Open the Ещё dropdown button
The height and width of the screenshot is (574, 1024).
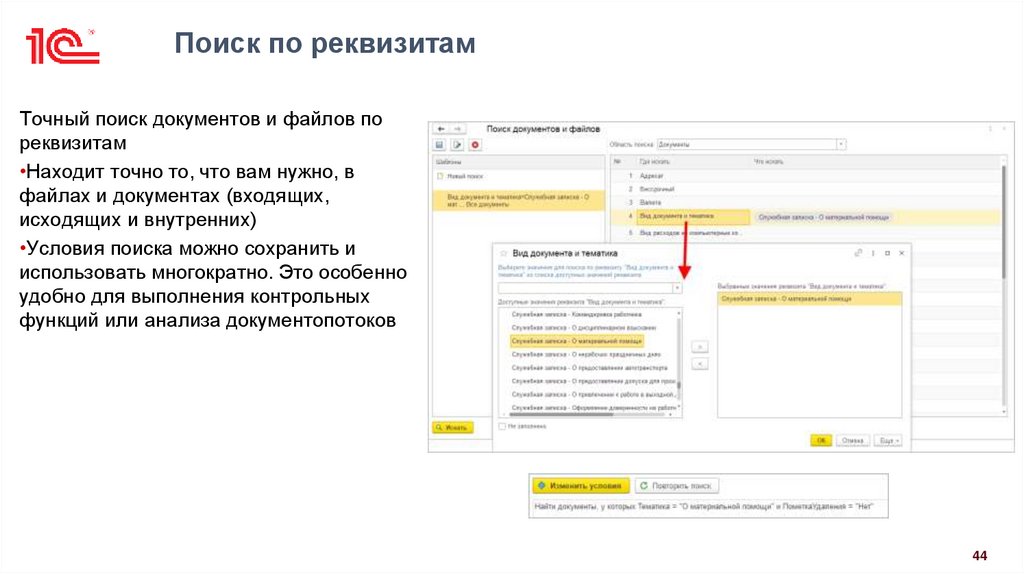[x=889, y=441]
